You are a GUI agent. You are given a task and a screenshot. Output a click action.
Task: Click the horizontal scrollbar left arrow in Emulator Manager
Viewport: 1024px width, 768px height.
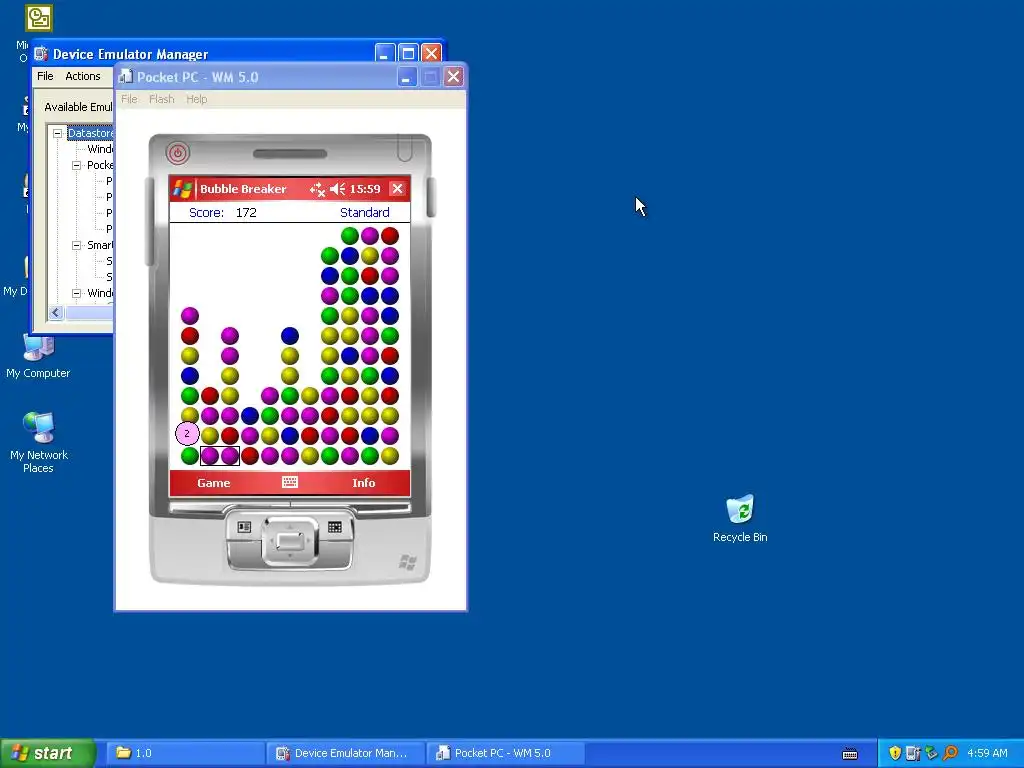pos(56,313)
